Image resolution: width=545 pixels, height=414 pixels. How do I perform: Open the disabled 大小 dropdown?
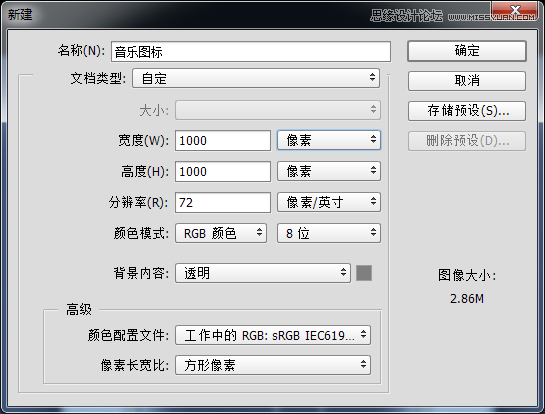click(278, 110)
